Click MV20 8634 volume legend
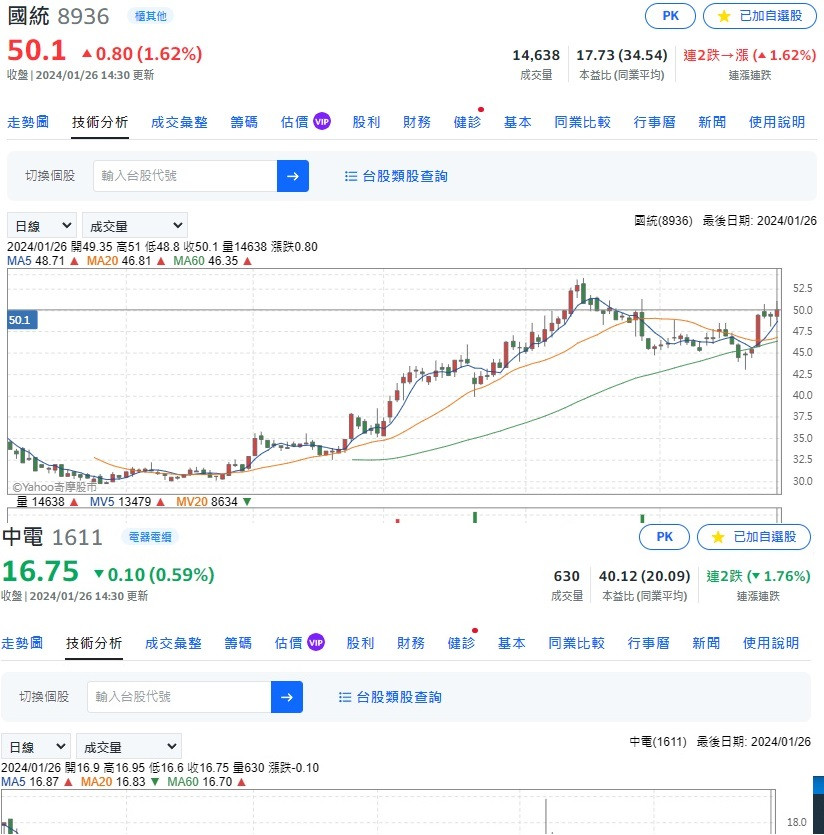Viewport: 824px width, 835px height. click(x=213, y=502)
